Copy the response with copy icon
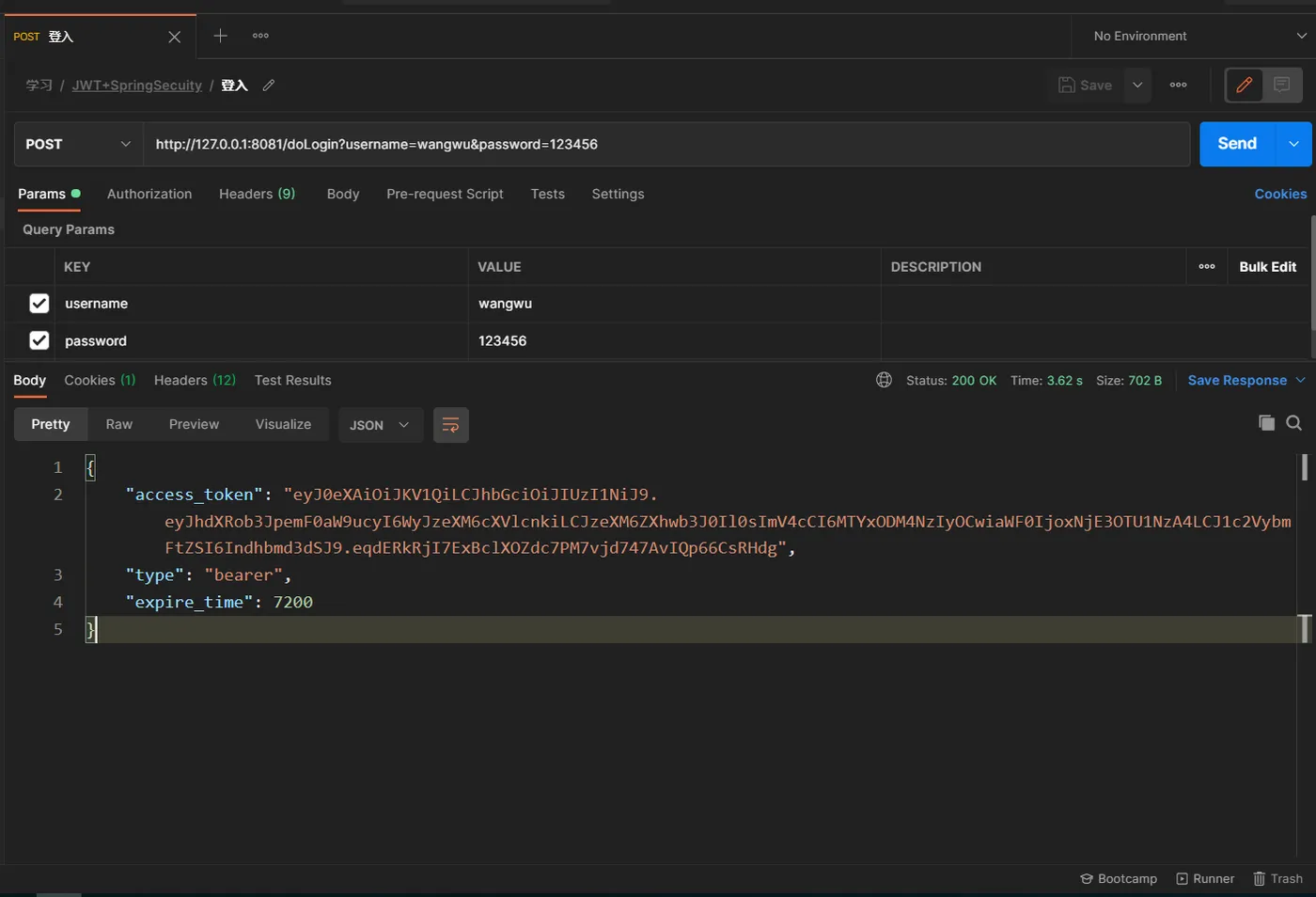The image size is (1316, 897). pyautogui.click(x=1266, y=423)
